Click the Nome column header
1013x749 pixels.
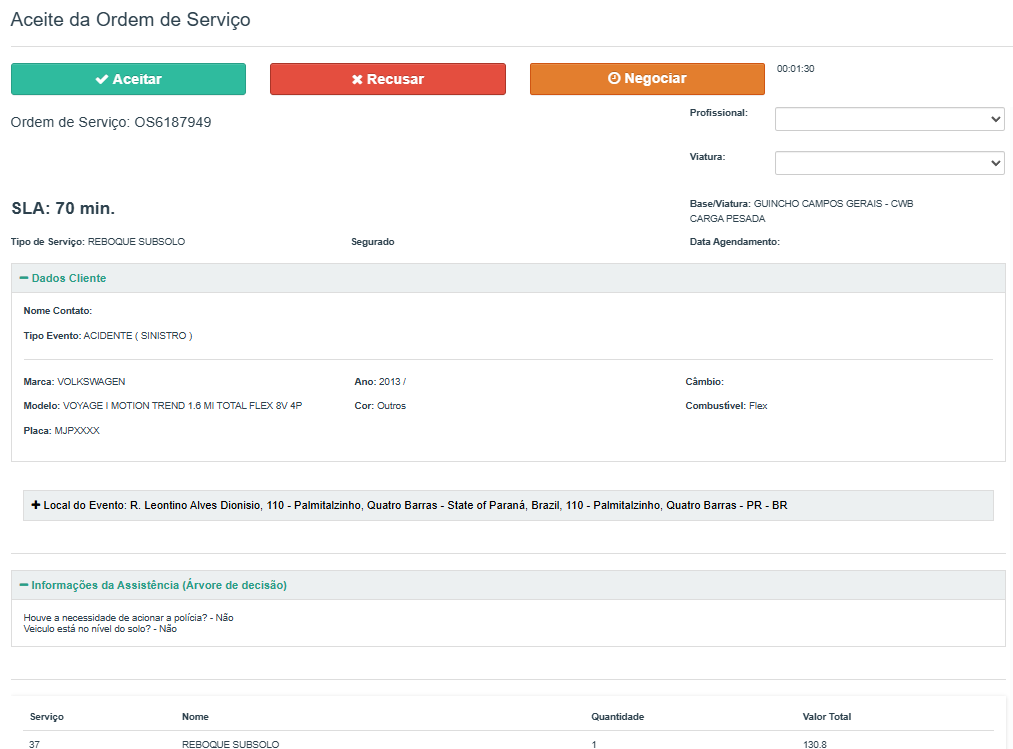pos(195,717)
